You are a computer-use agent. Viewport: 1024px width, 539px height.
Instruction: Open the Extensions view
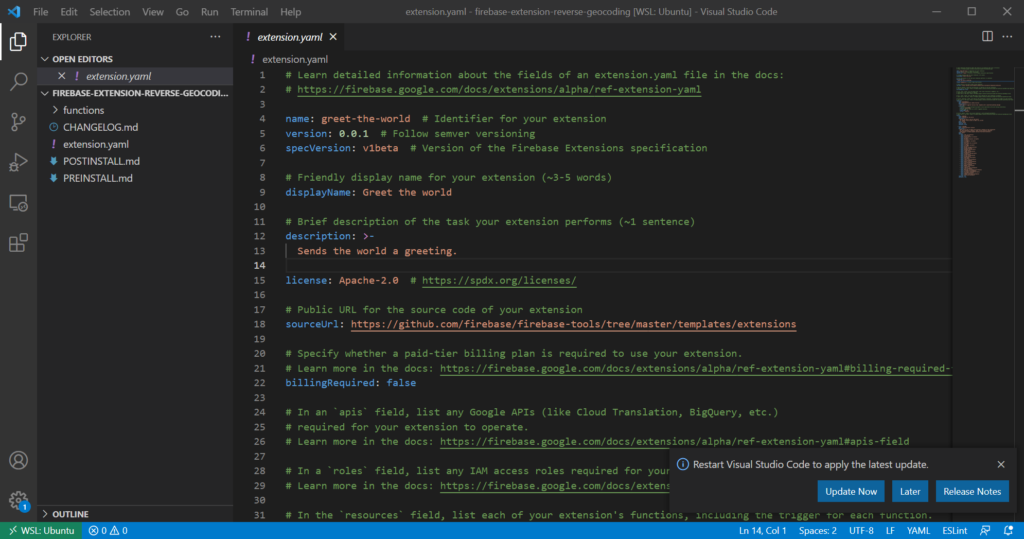[18, 243]
